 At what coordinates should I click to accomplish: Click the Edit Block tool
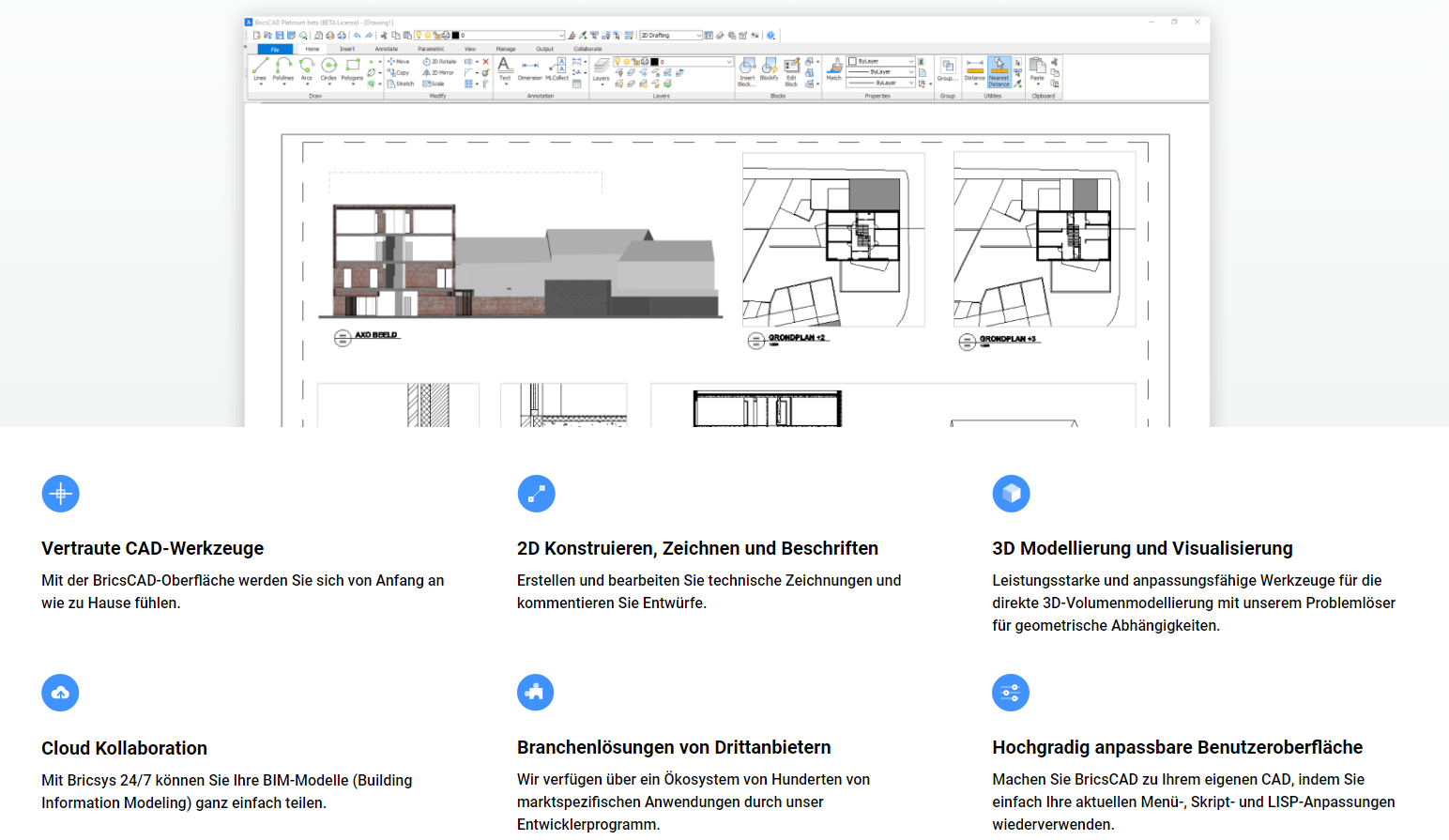pyautogui.click(x=791, y=71)
